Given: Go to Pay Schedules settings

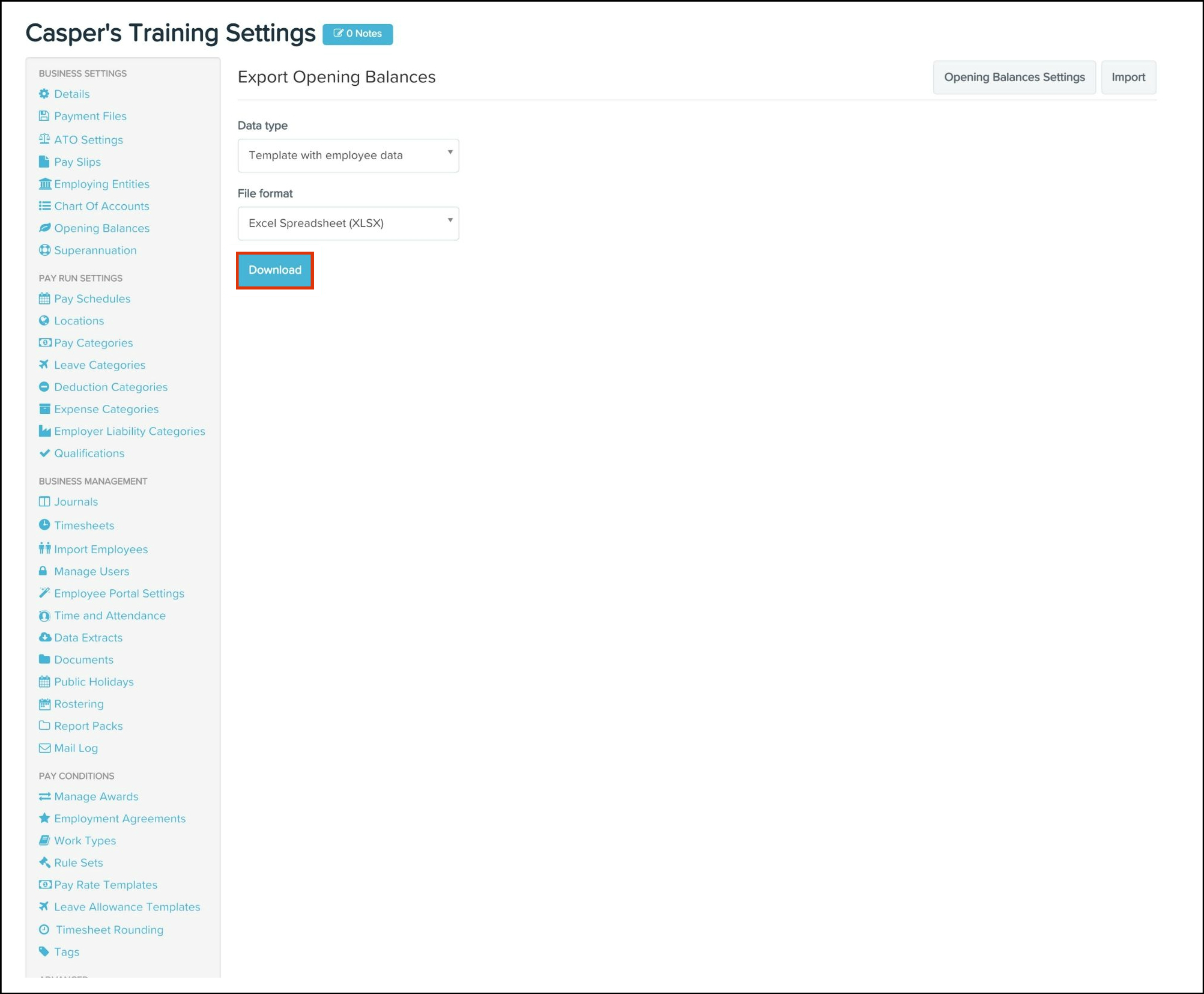Looking at the screenshot, I should click(x=92, y=299).
